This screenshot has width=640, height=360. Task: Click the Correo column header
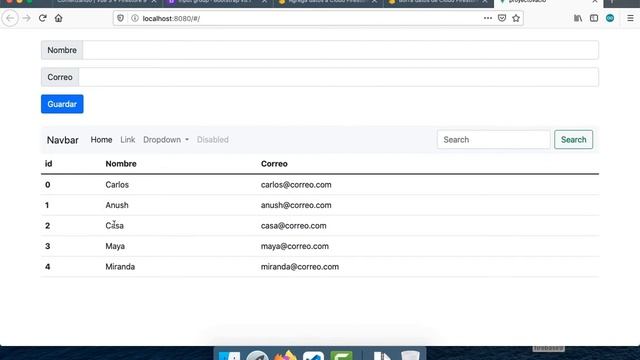[274, 164]
